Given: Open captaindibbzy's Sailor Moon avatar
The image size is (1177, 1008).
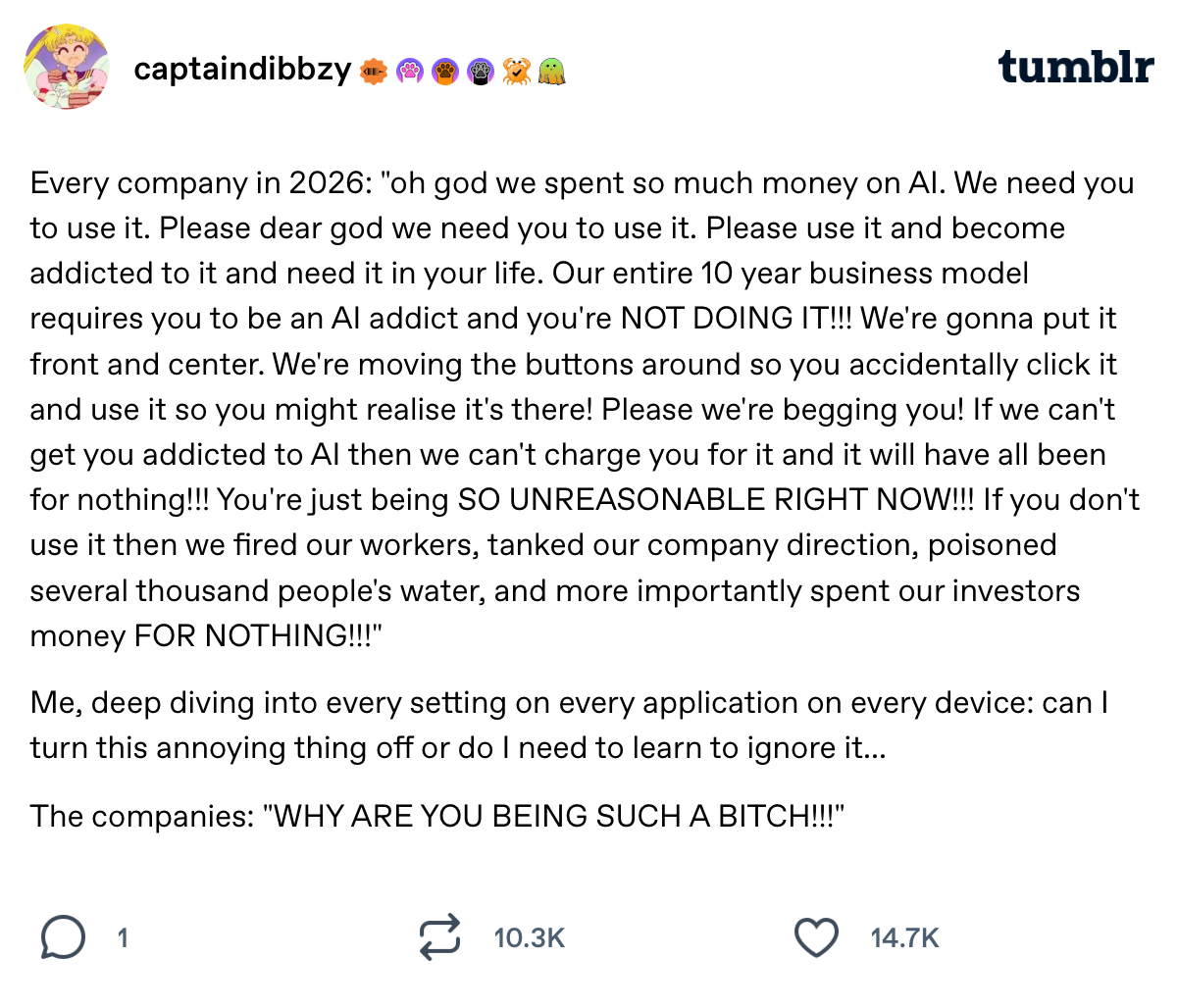Looking at the screenshot, I should pos(66,67).
